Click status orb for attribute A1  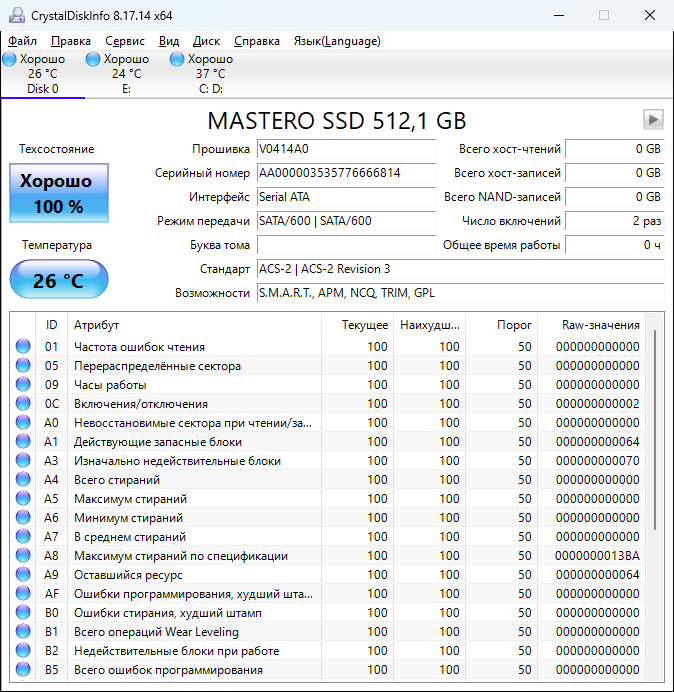coord(23,441)
